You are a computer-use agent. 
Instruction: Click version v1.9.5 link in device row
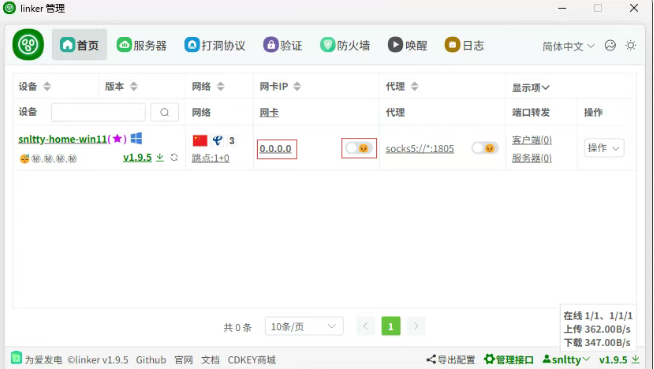pyautogui.click(x=137, y=158)
